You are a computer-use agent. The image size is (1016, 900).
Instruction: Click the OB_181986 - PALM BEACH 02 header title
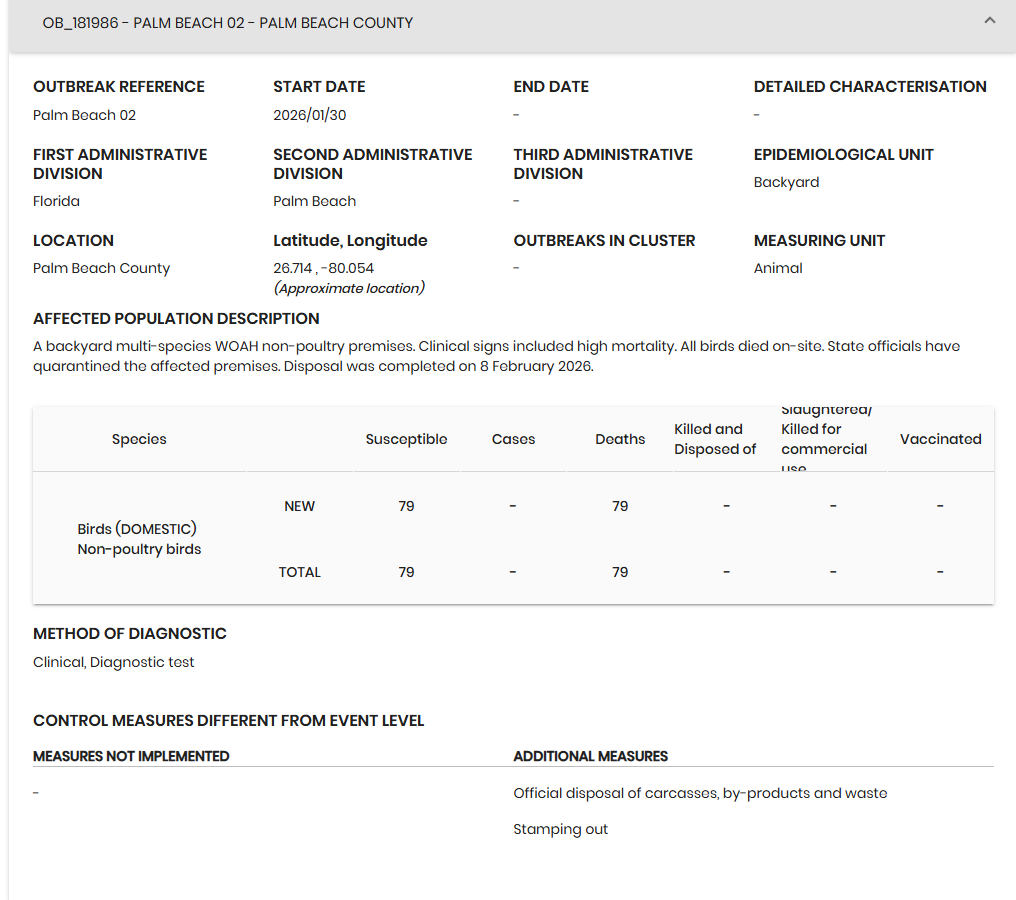[x=227, y=23]
